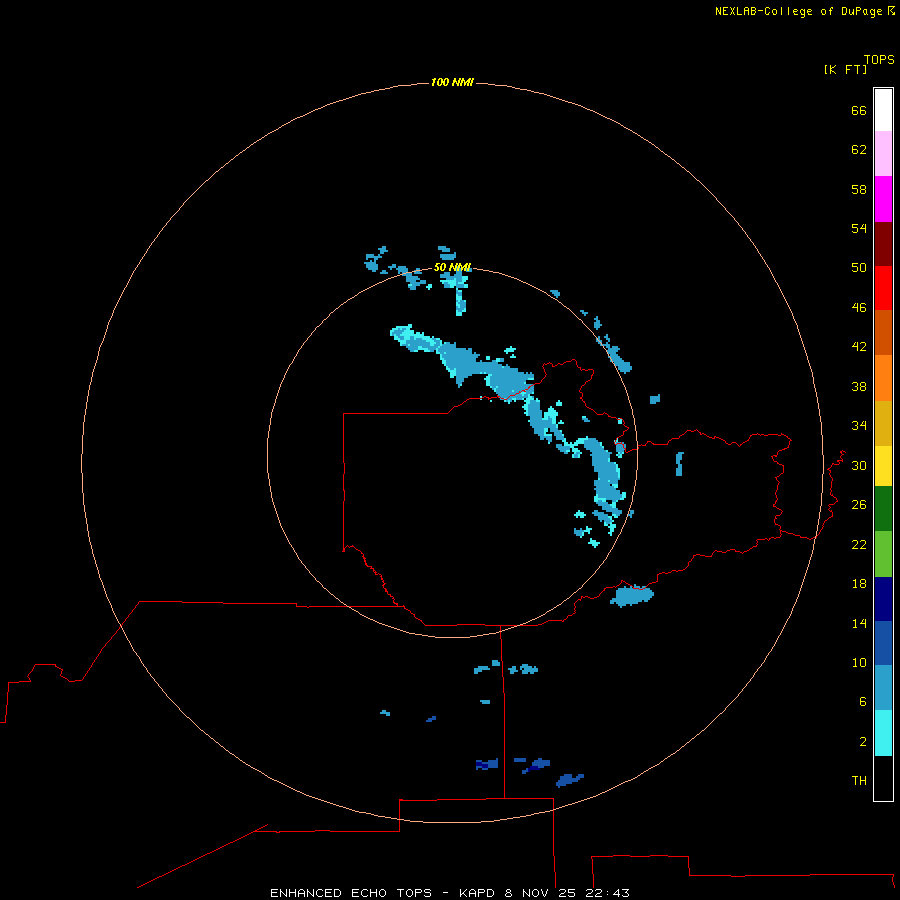This screenshot has height=900, width=900.
Task: Click the TH legend label
Action: tap(859, 781)
